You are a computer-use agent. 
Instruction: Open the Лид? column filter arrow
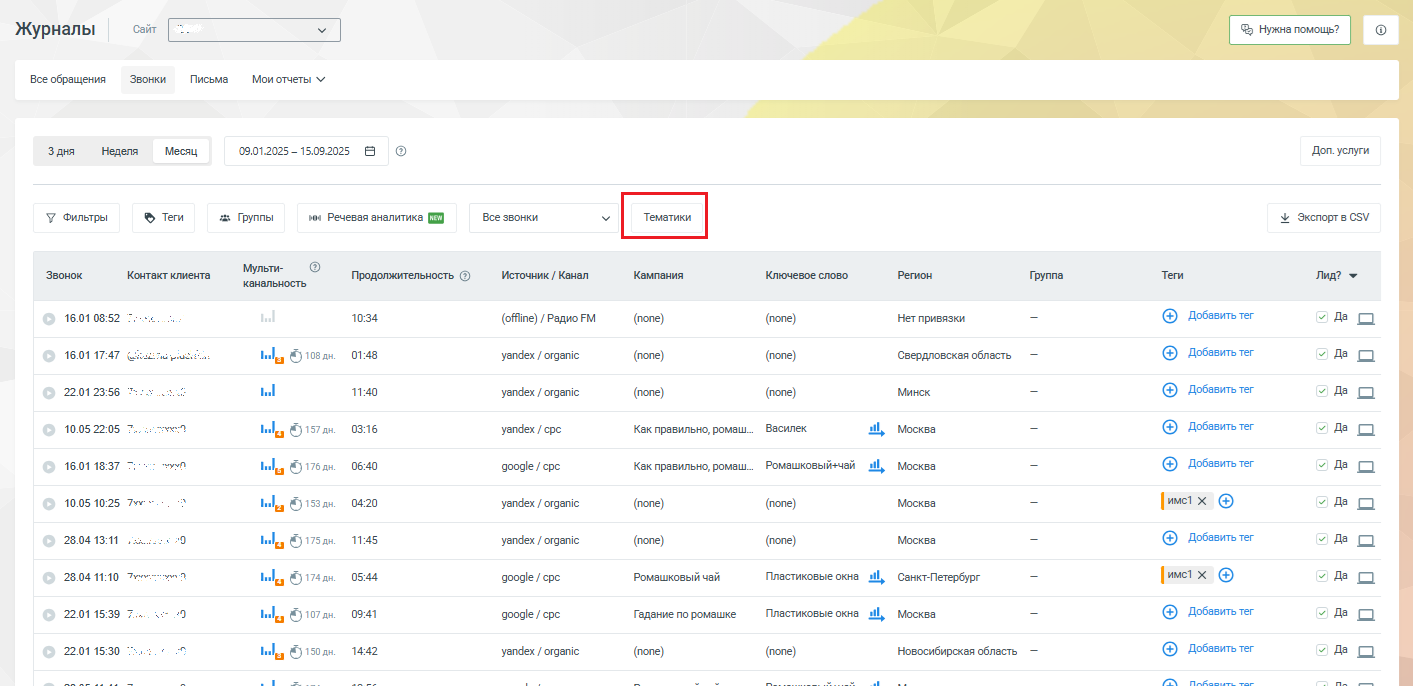[x=1353, y=276]
